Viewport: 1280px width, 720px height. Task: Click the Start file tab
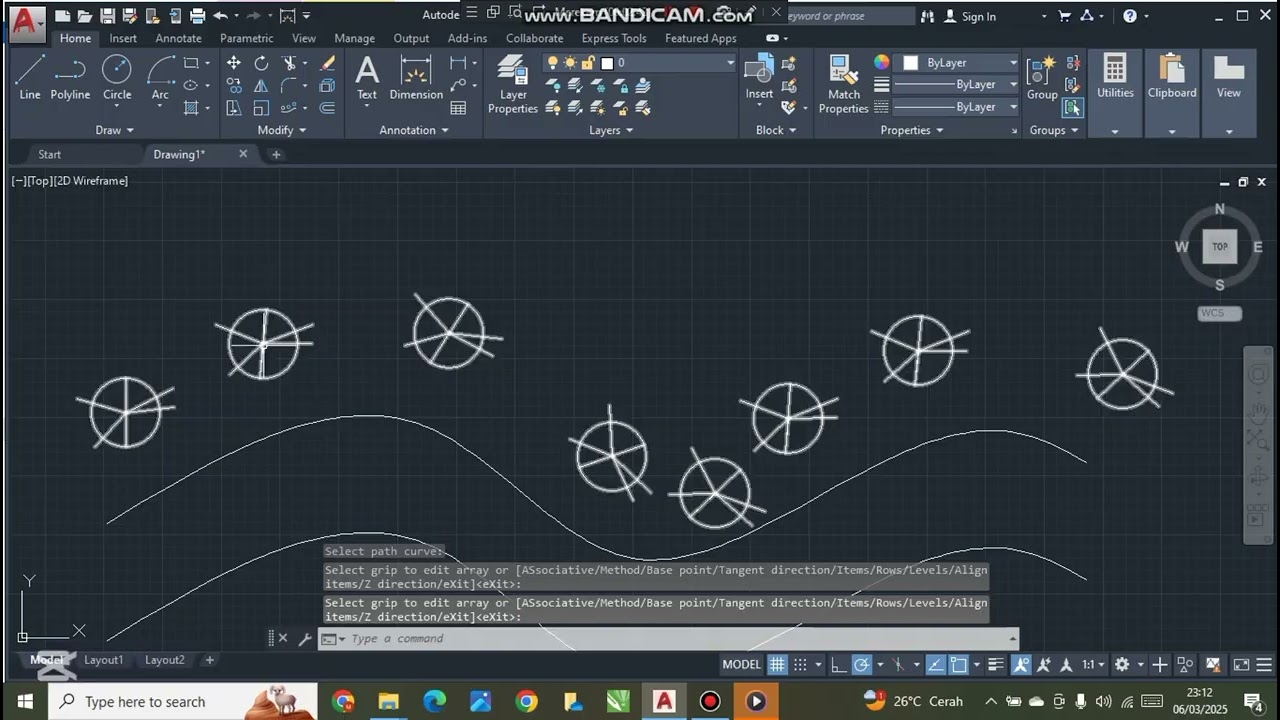(49, 154)
